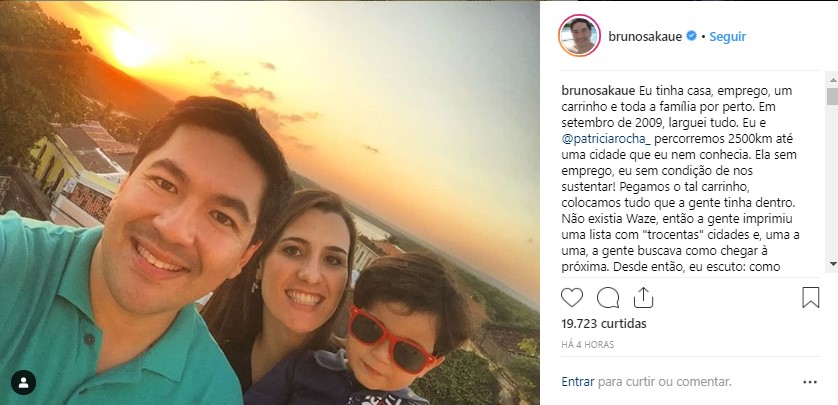The width and height of the screenshot is (838, 405).
Task: Like the post with heart icon
Action: [x=571, y=298]
